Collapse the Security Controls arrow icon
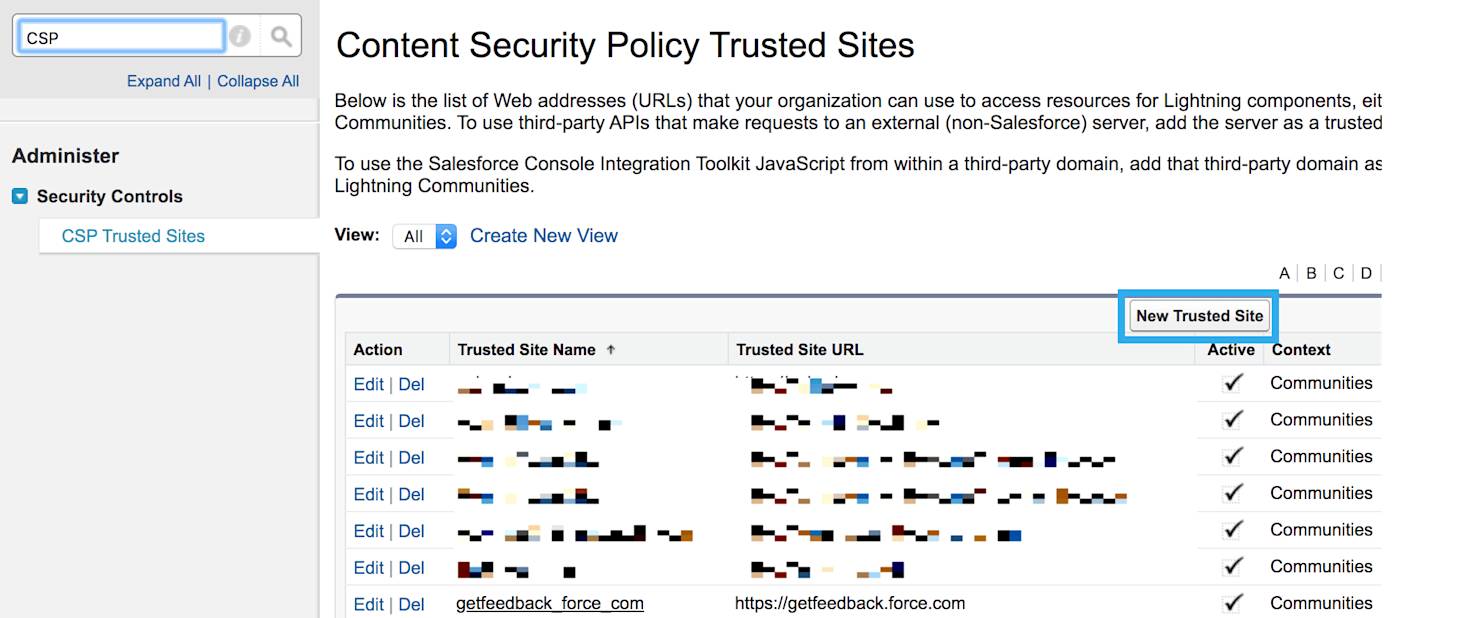Image resolution: width=1480 pixels, height=618 pixels. (20, 196)
